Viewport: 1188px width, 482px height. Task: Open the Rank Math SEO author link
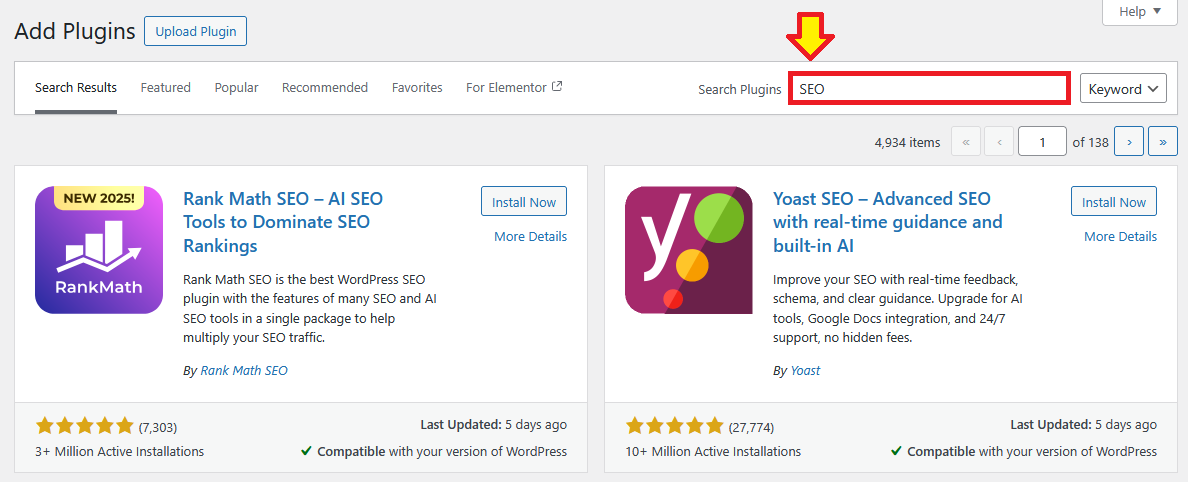[x=244, y=370]
